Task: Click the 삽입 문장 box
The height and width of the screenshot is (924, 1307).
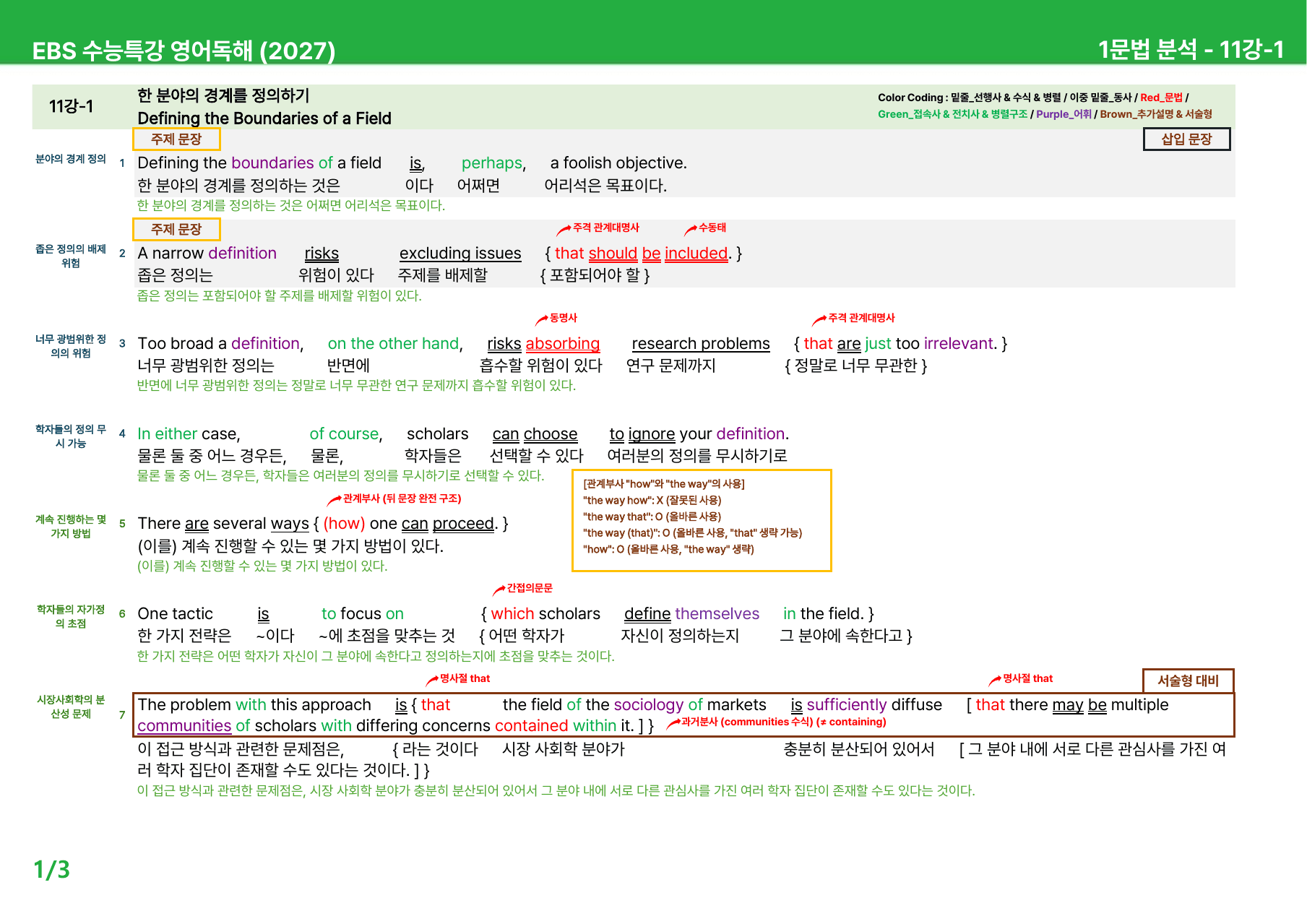Action: click(x=1186, y=139)
